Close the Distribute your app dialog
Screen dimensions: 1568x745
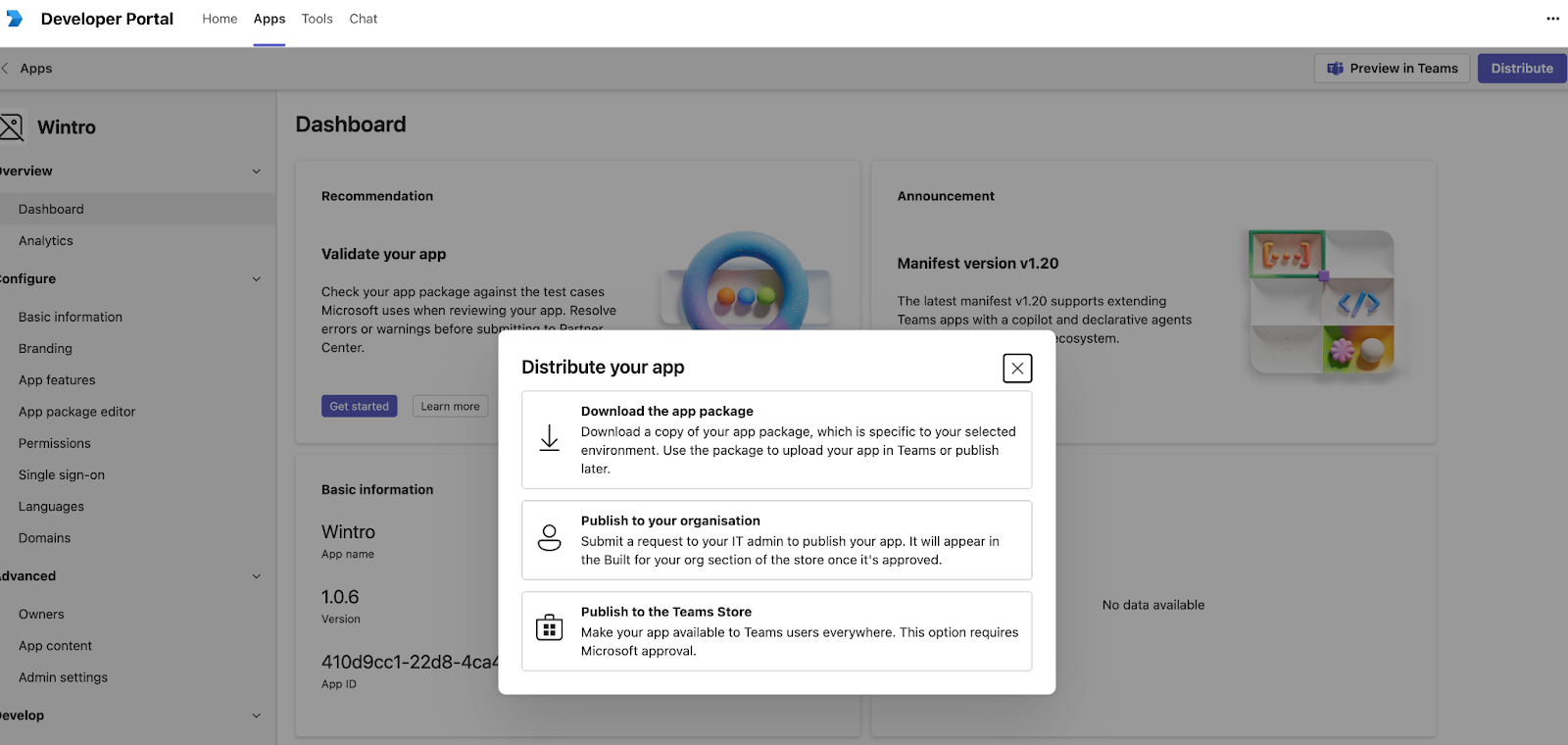coord(1017,369)
